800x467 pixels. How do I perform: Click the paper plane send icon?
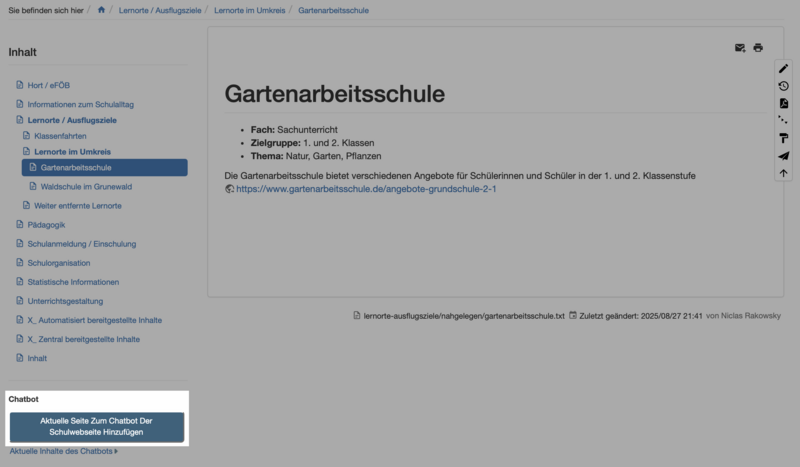pyautogui.click(x=784, y=156)
